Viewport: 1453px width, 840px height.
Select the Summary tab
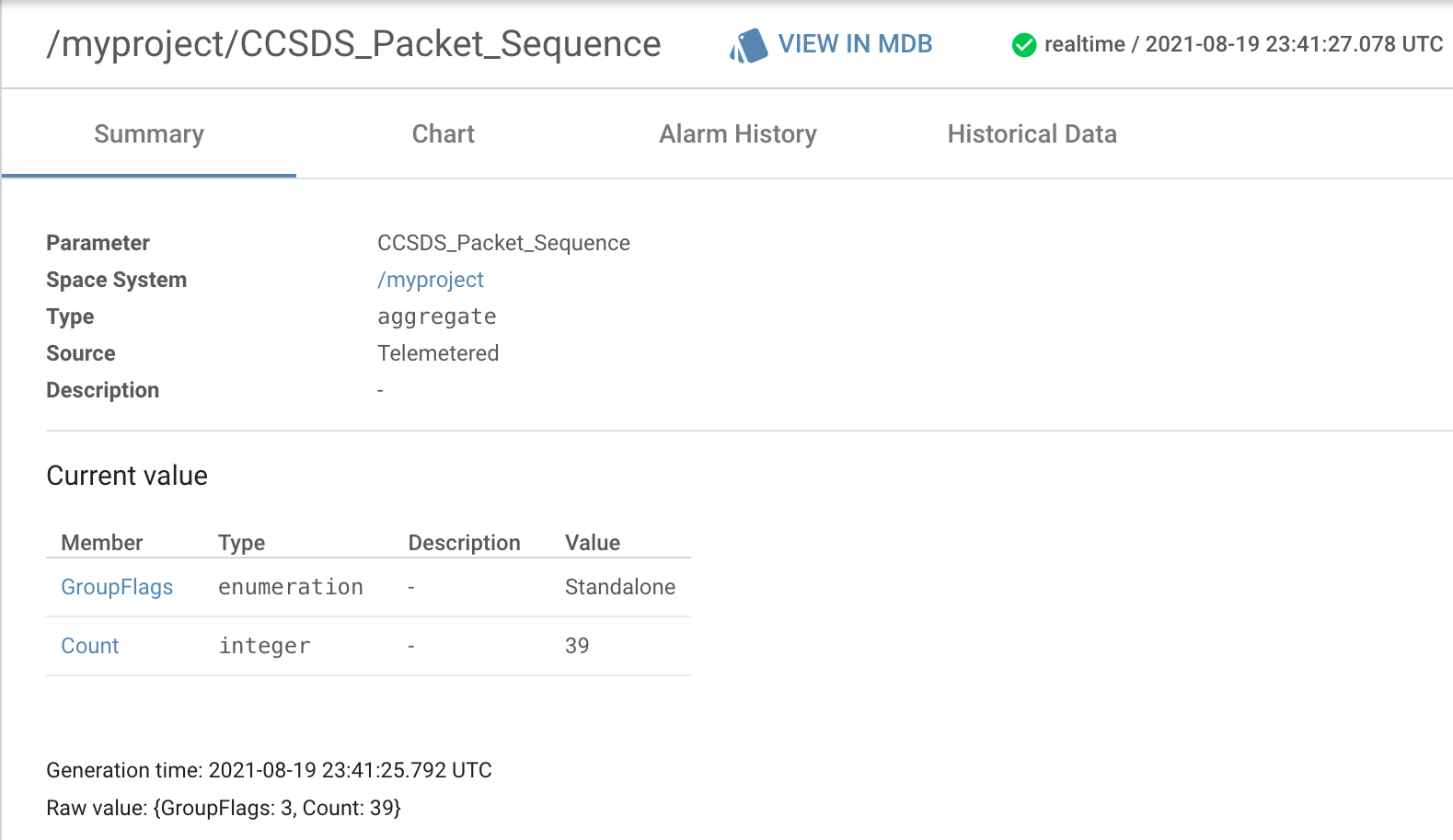(x=148, y=134)
